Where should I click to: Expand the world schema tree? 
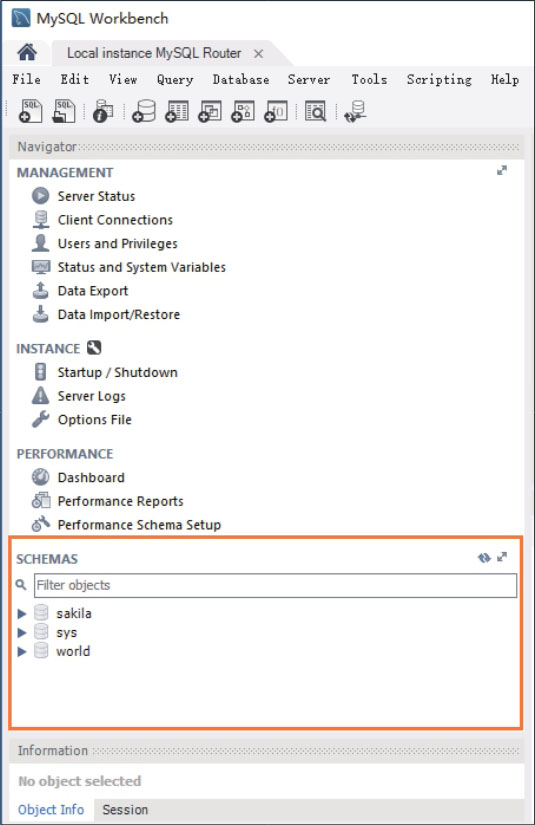22,651
